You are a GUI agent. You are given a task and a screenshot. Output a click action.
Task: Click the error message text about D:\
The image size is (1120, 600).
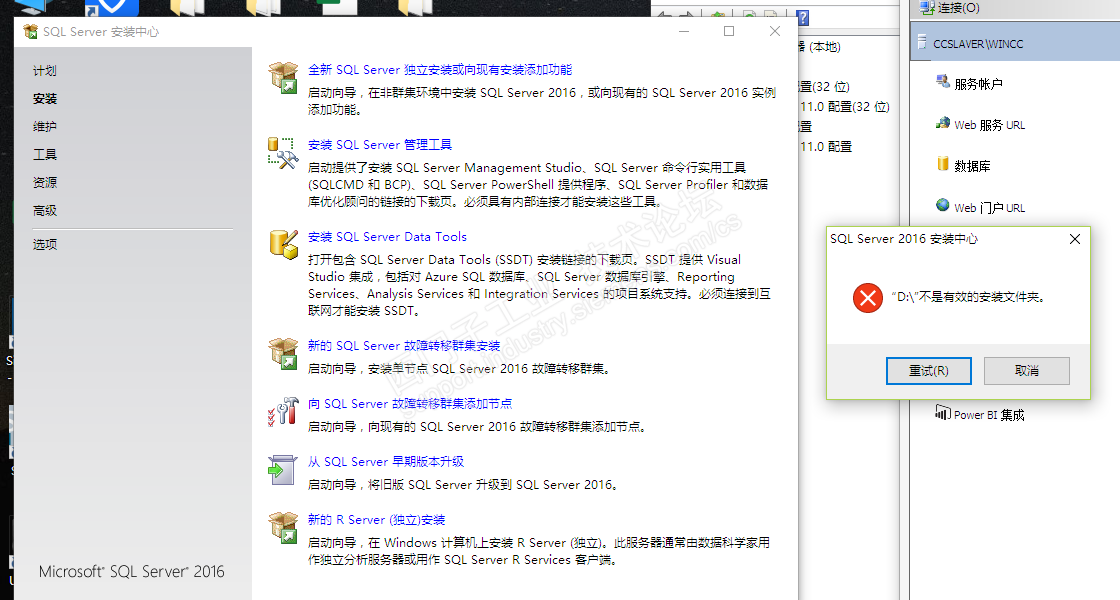(x=969, y=297)
